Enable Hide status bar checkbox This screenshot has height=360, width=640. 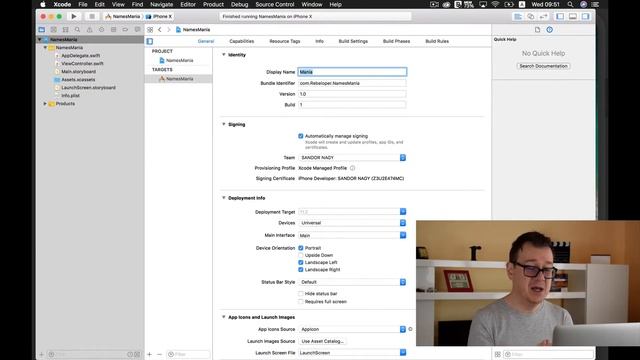[301, 293]
